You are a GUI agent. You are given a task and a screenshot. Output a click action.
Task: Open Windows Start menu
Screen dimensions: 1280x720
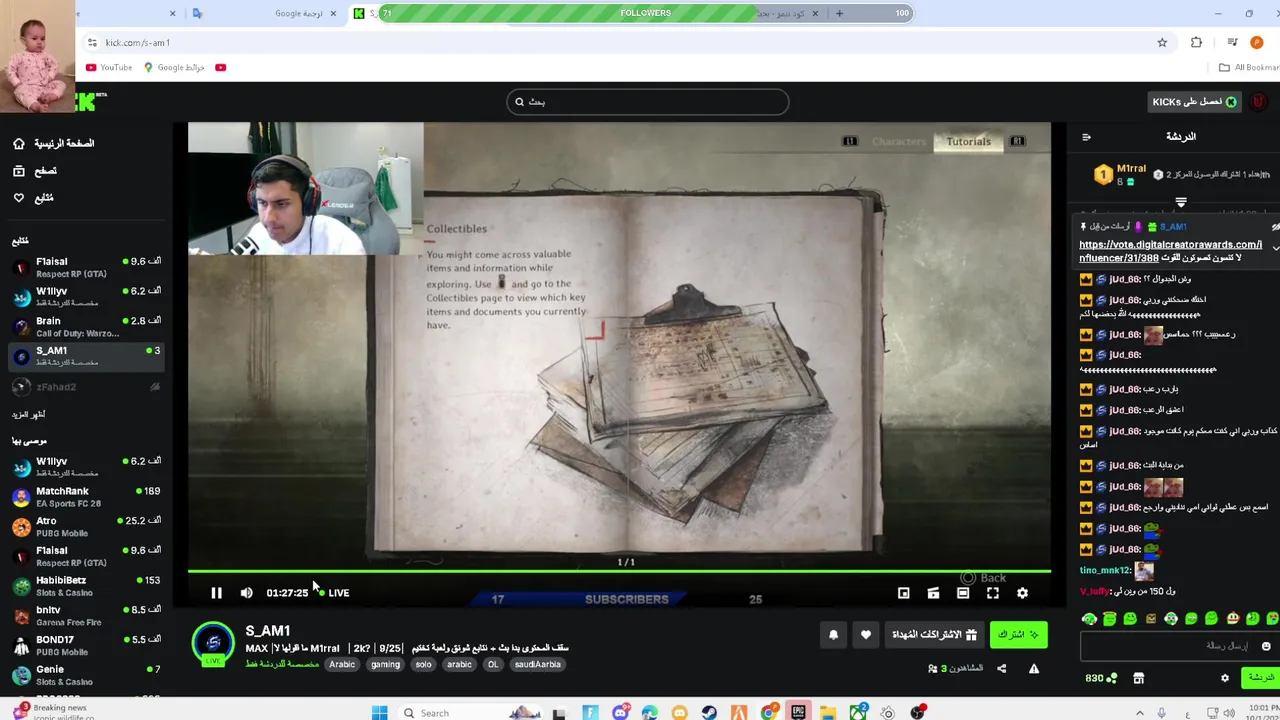pos(379,712)
